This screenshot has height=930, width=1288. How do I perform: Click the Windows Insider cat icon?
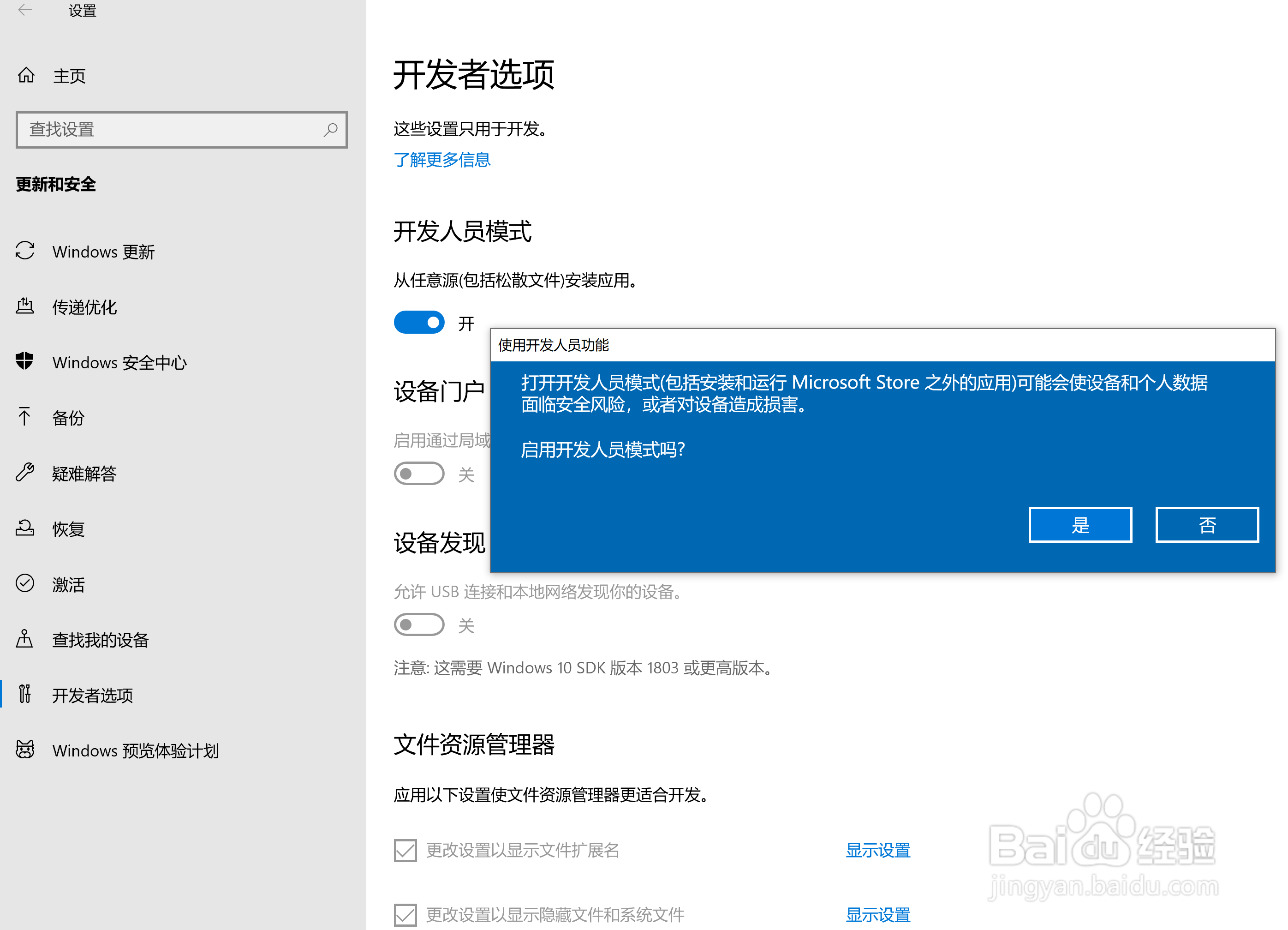[25, 750]
